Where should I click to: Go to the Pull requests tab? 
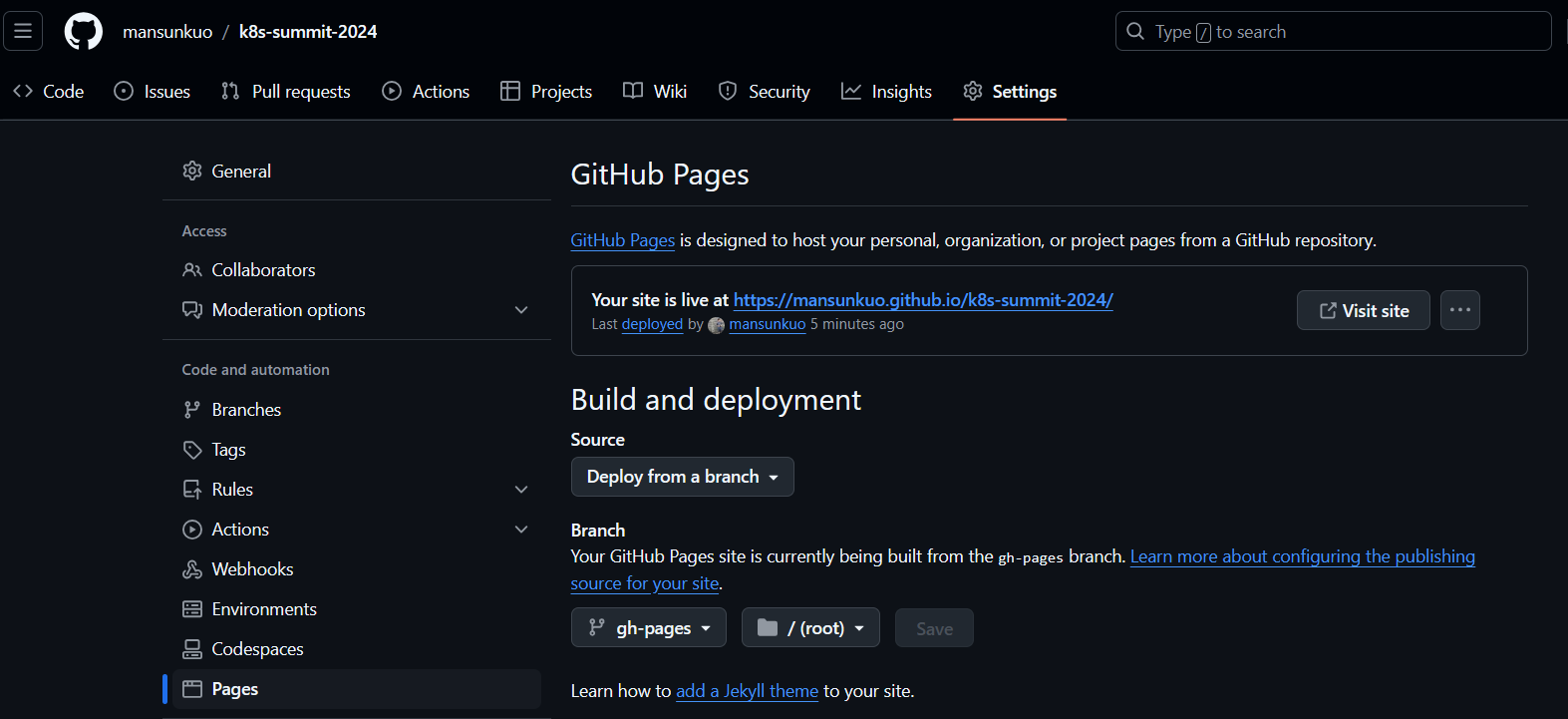[286, 91]
